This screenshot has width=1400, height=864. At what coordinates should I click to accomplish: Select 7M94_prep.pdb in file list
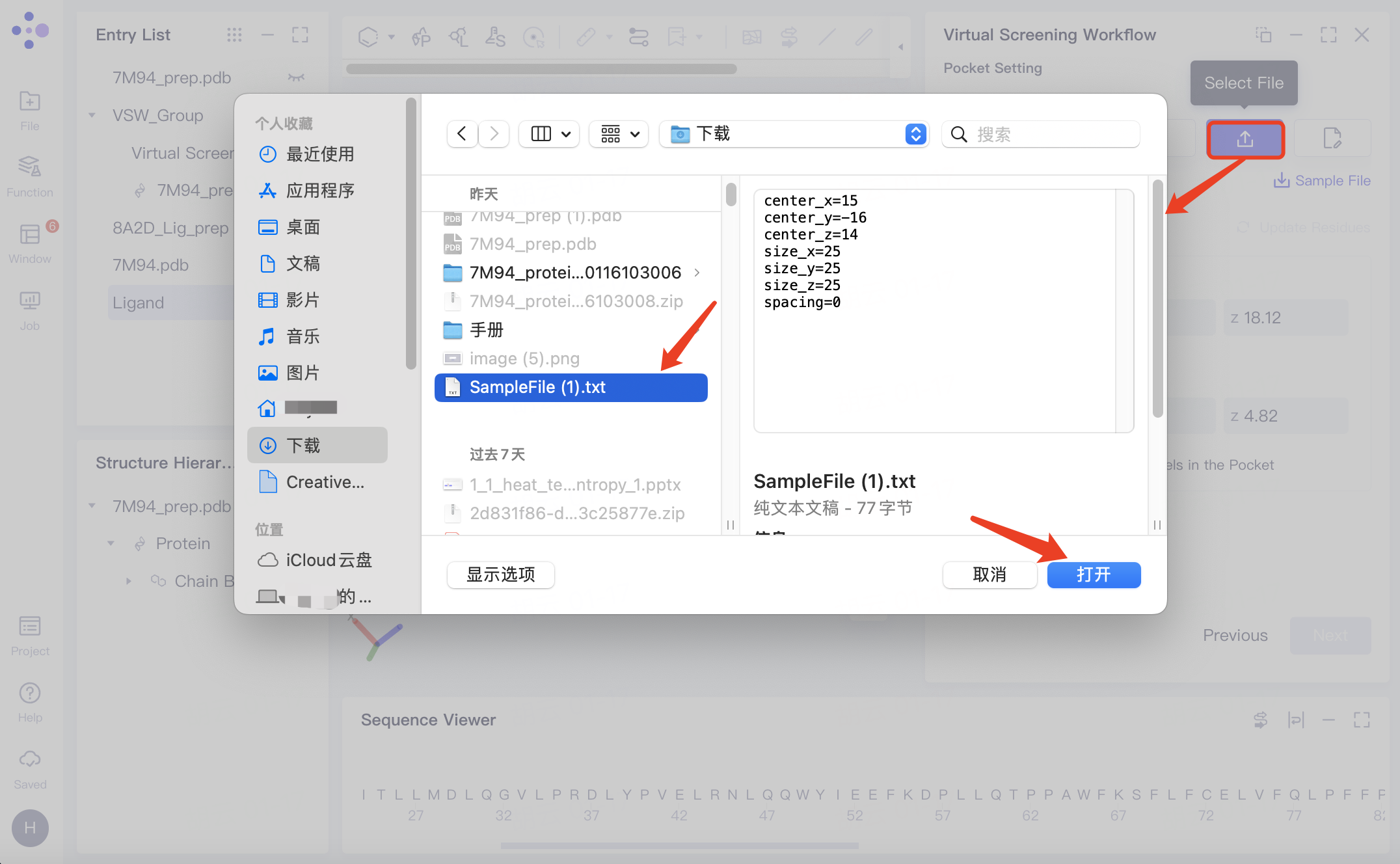(571, 244)
